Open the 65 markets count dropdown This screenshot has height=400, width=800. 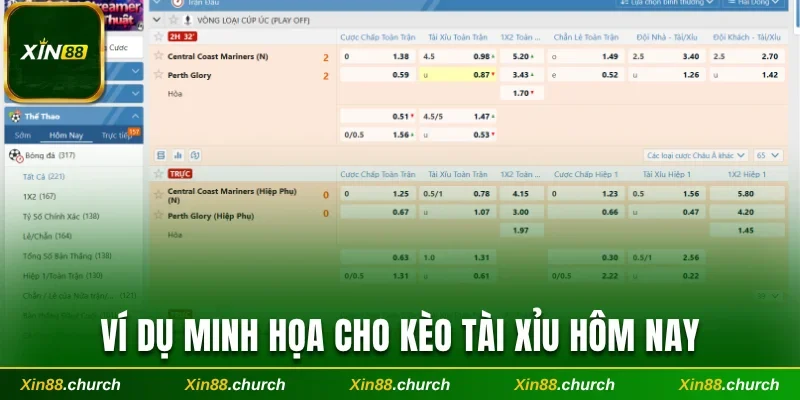point(768,155)
